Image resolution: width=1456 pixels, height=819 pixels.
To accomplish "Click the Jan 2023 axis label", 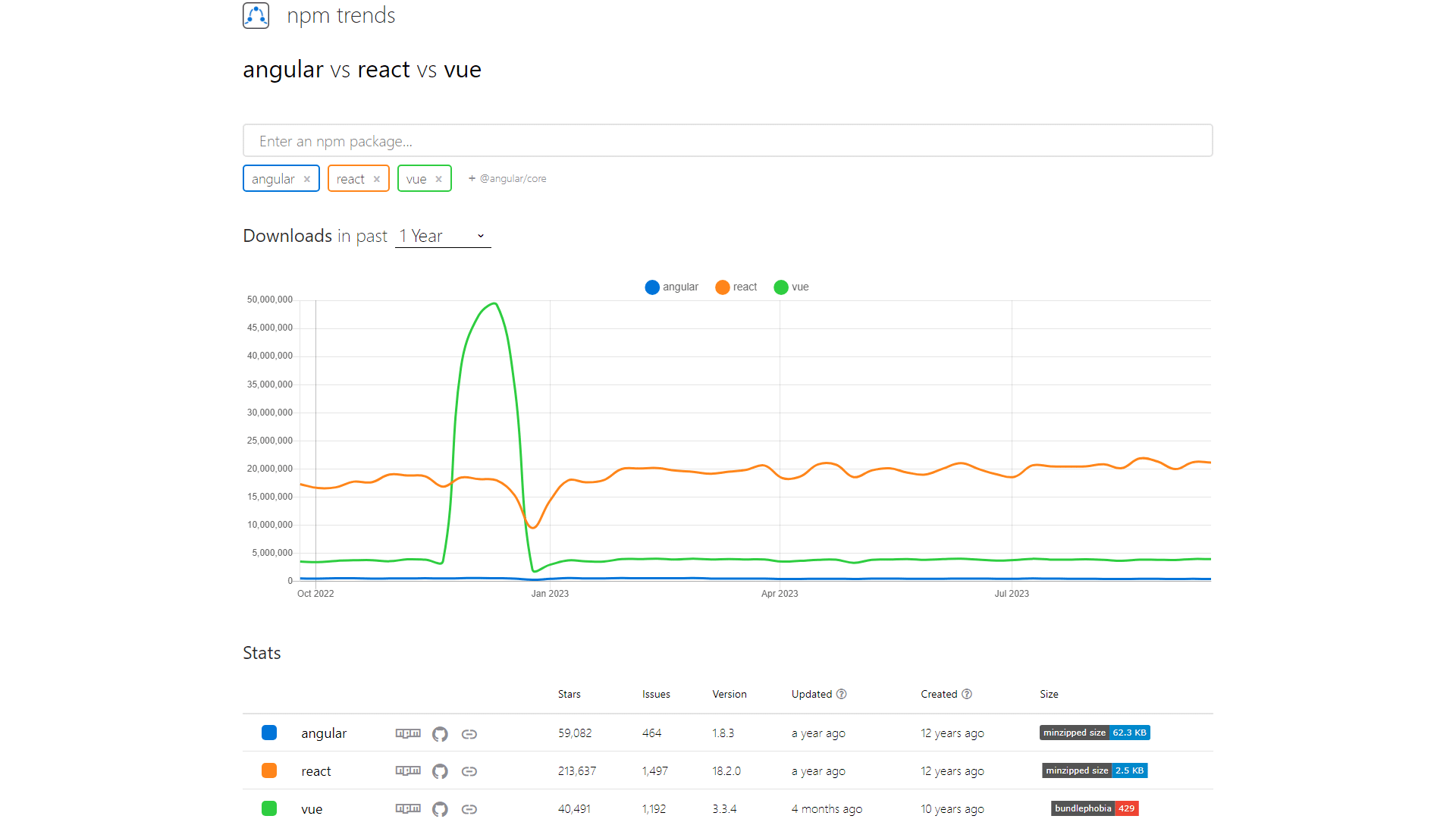I will [550, 594].
